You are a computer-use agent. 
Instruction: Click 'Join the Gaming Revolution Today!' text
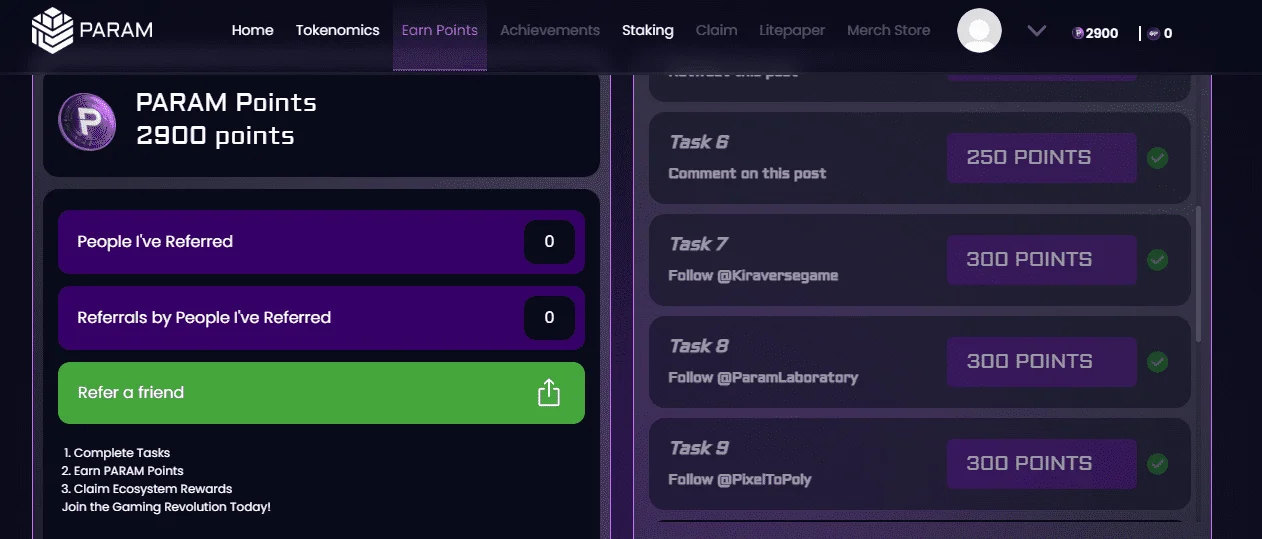[166, 507]
